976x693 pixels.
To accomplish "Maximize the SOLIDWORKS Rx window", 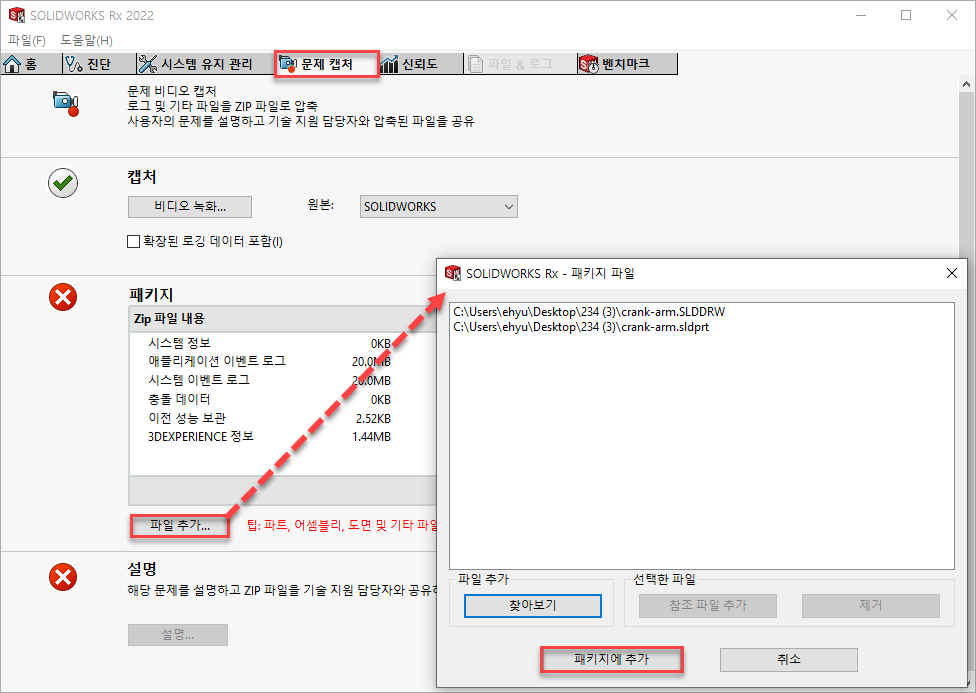I will coord(906,15).
